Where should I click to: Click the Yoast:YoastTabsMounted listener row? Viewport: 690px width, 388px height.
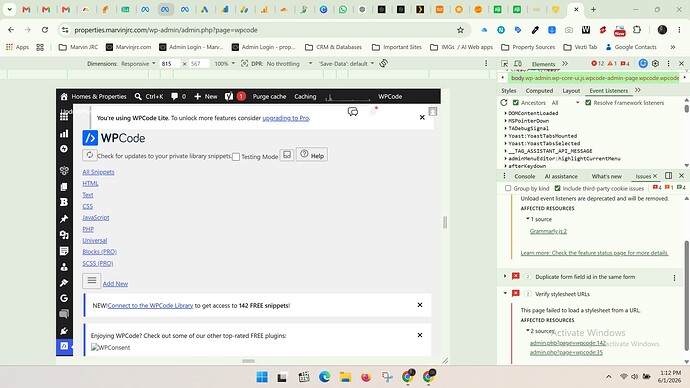[x=542, y=136]
